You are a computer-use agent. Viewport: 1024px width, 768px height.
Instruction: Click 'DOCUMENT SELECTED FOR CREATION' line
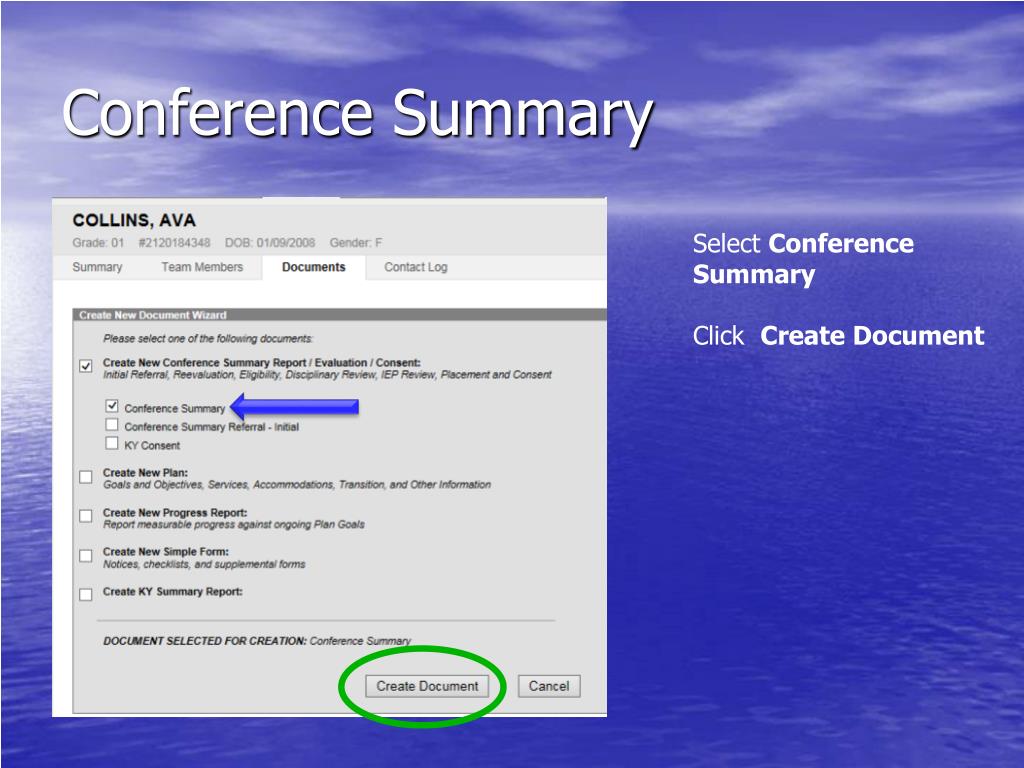coord(257,641)
